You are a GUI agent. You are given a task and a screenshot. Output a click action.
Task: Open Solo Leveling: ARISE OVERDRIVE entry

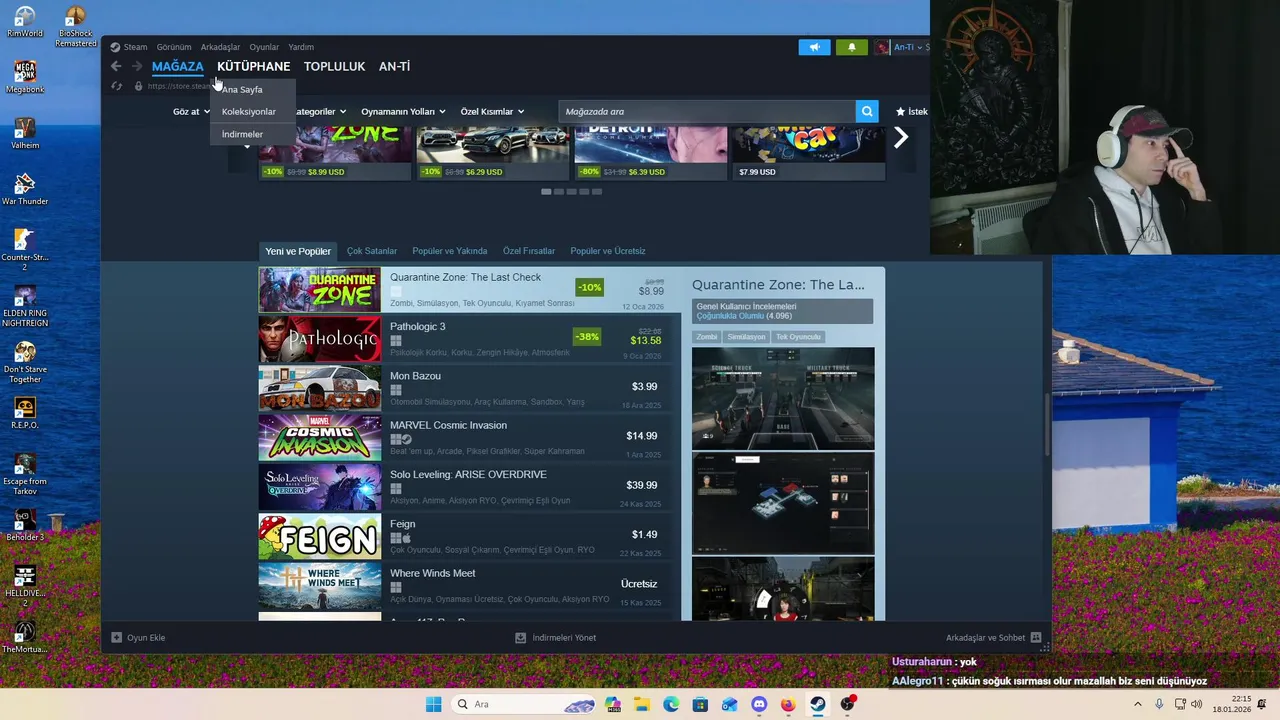[x=469, y=488]
